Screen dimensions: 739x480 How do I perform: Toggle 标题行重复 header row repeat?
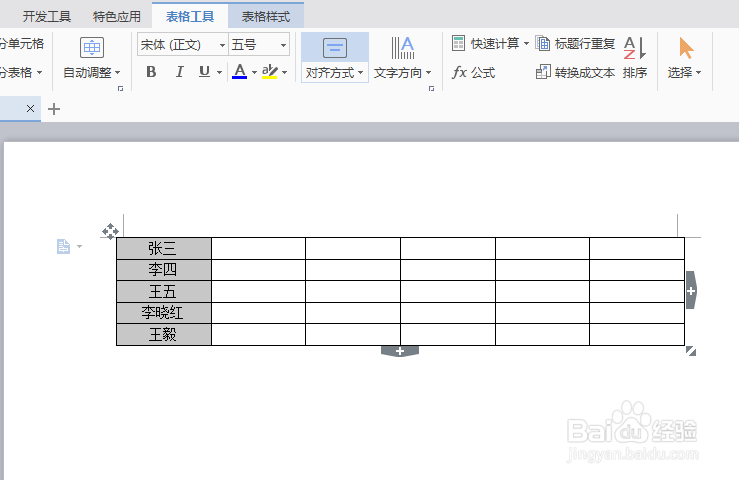coord(575,43)
